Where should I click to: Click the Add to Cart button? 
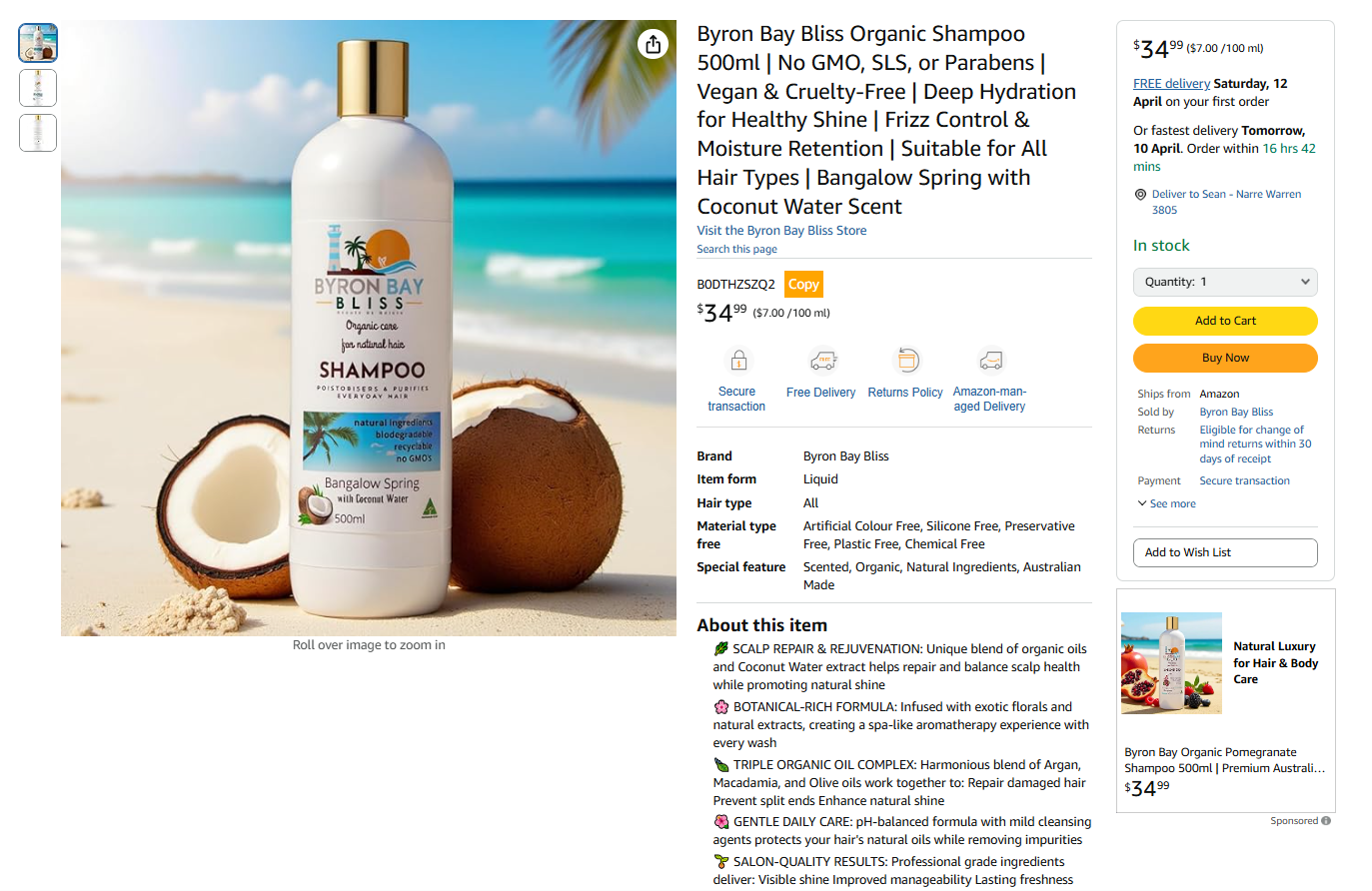[1225, 321]
